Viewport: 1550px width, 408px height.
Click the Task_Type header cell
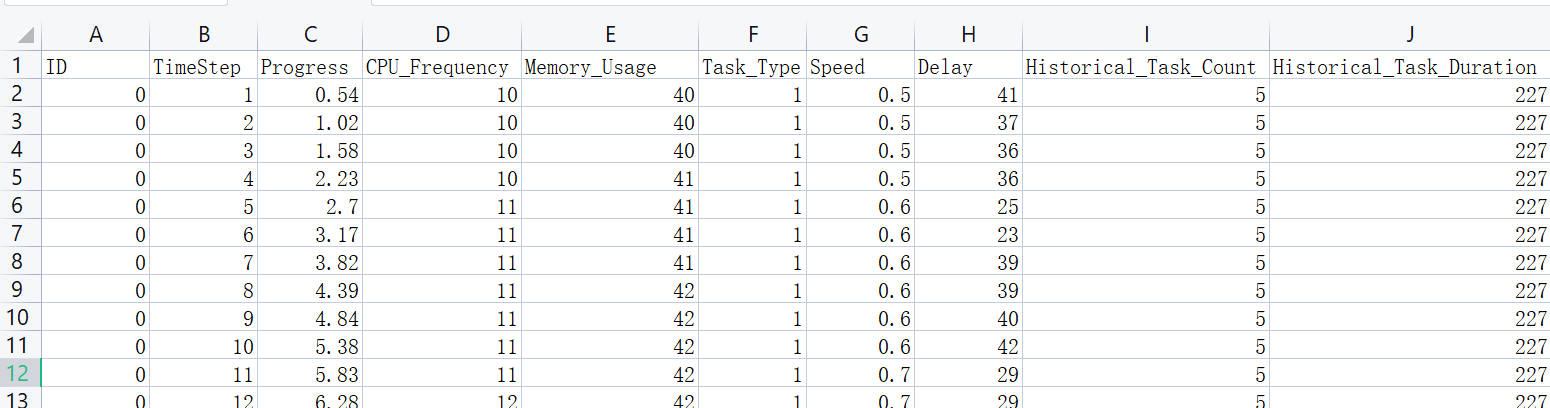pos(753,66)
